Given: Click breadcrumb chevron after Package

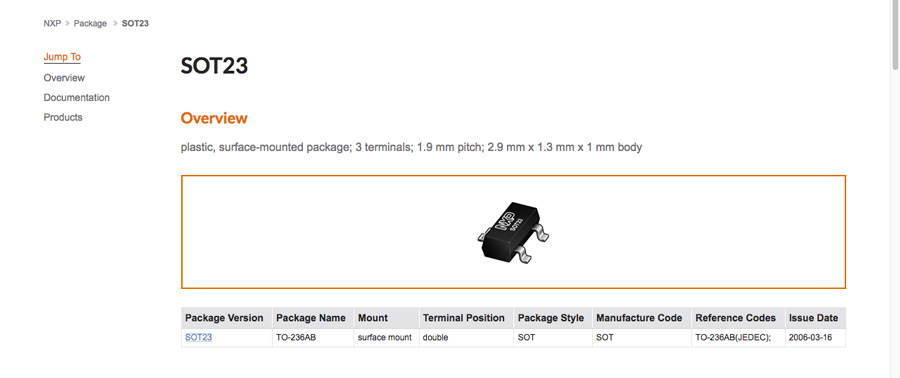Looking at the screenshot, I should [x=114, y=24].
